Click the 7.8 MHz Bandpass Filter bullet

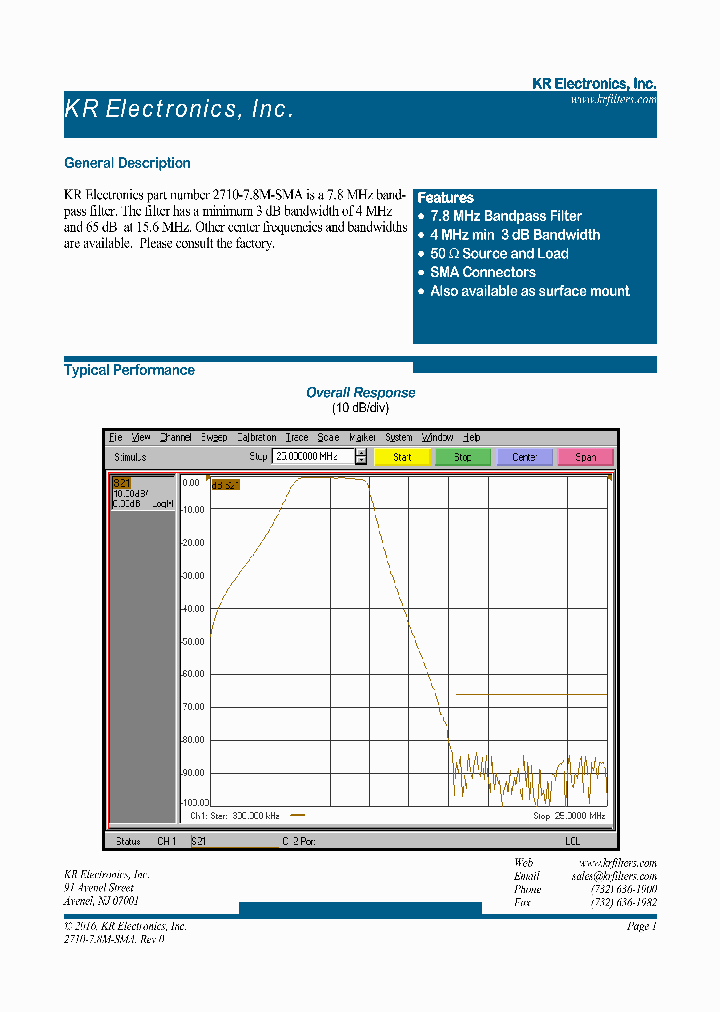(x=506, y=216)
